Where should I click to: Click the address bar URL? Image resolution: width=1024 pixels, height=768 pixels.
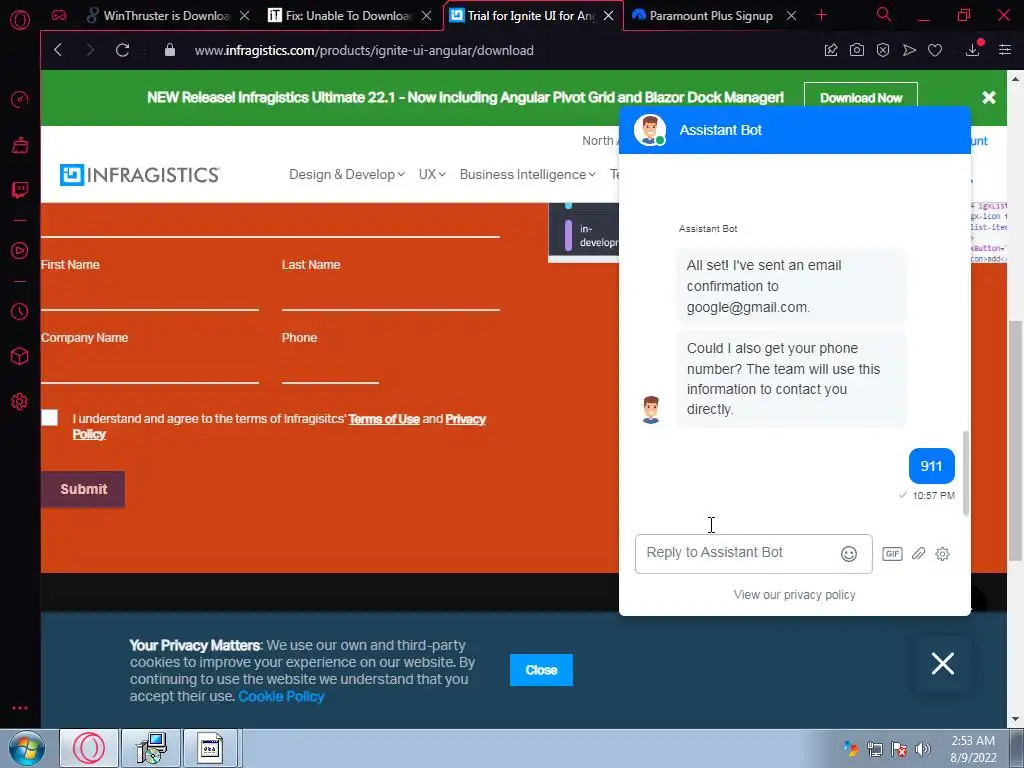tap(364, 50)
